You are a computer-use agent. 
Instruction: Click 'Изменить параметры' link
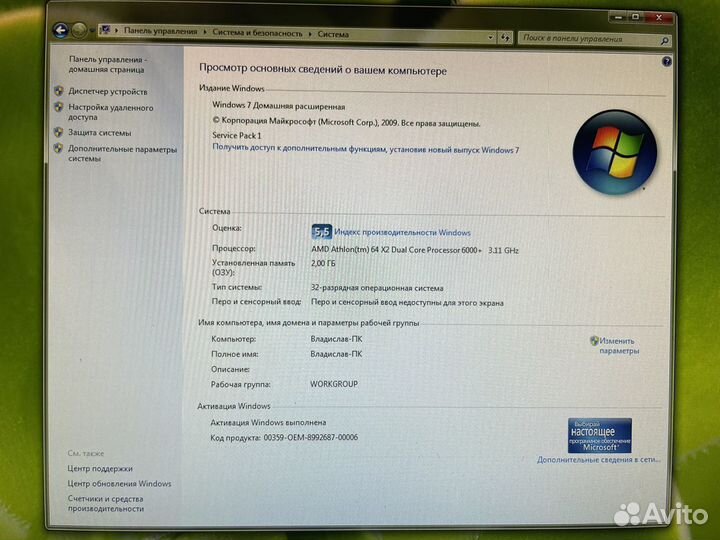619,346
